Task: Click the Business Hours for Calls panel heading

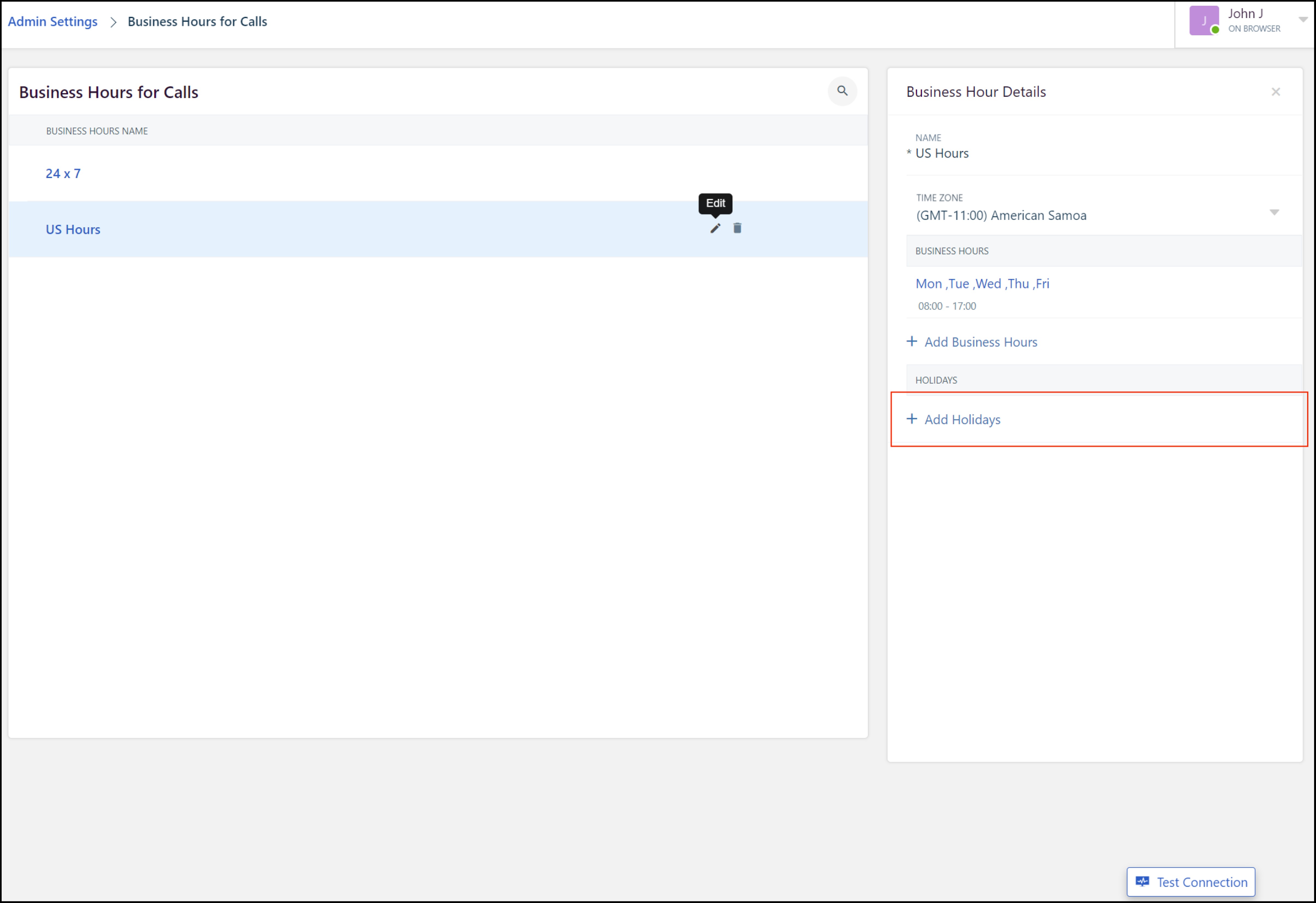Action: pyautogui.click(x=109, y=92)
